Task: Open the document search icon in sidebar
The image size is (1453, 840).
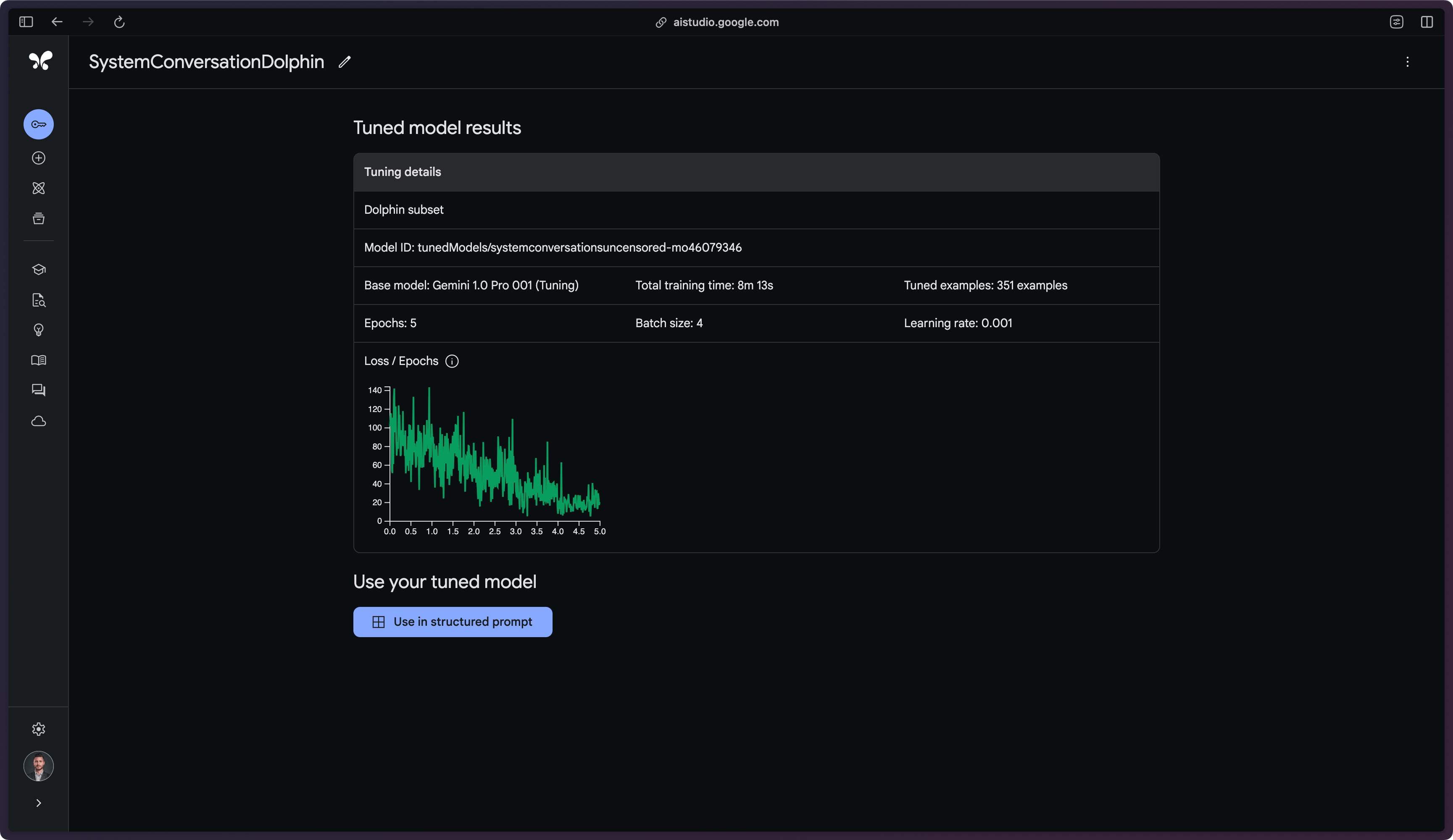Action: pyautogui.click(x=38, y=300)
